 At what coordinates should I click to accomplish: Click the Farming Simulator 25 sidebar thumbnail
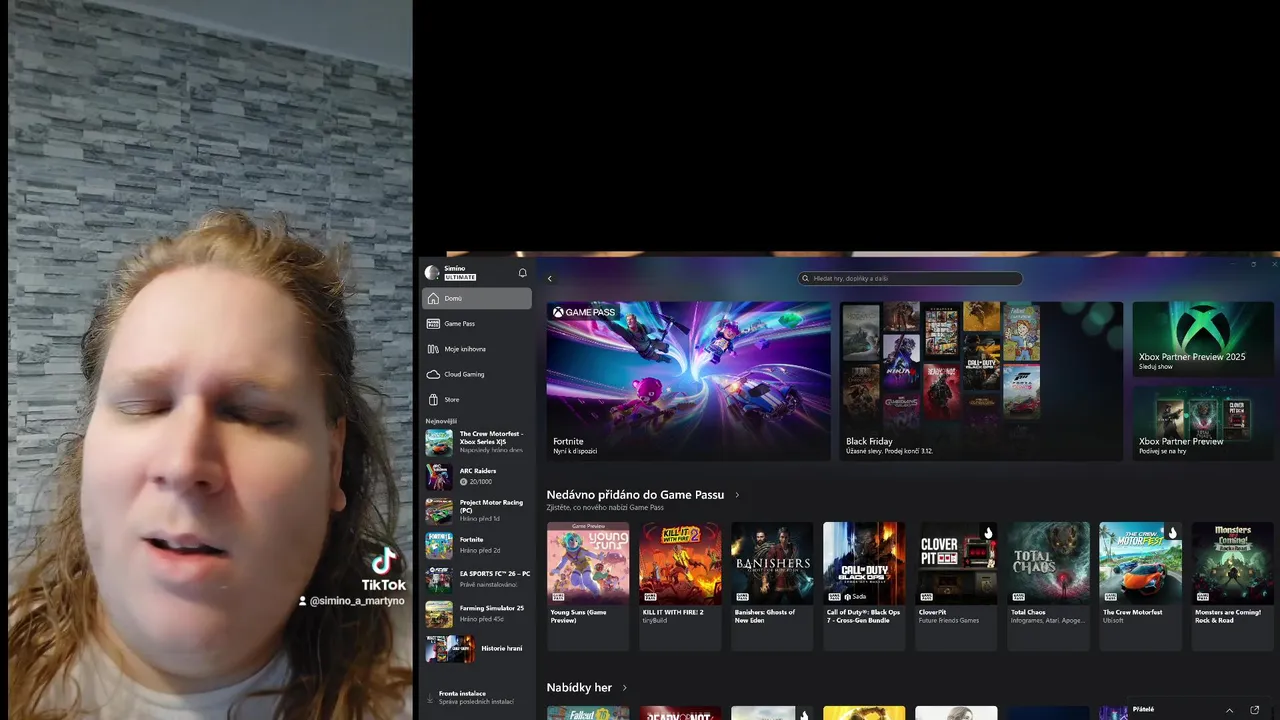439,613
